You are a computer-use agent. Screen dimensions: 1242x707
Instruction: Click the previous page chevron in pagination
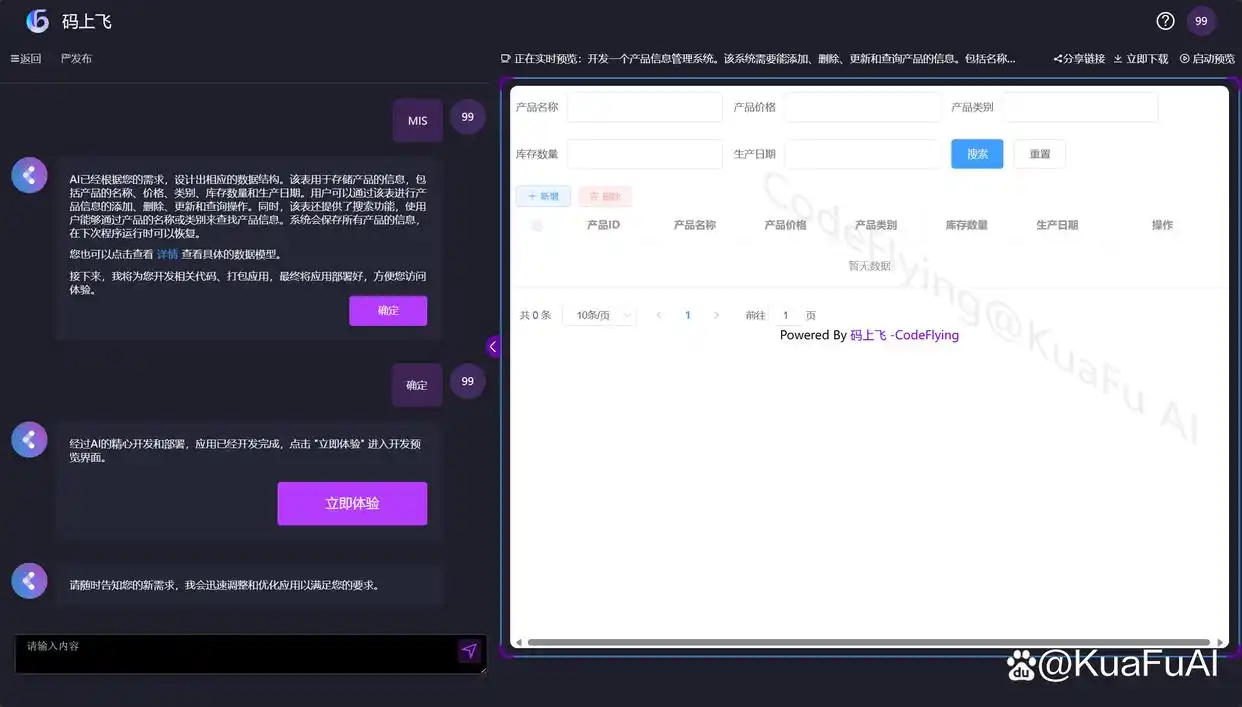pos(658,314)
